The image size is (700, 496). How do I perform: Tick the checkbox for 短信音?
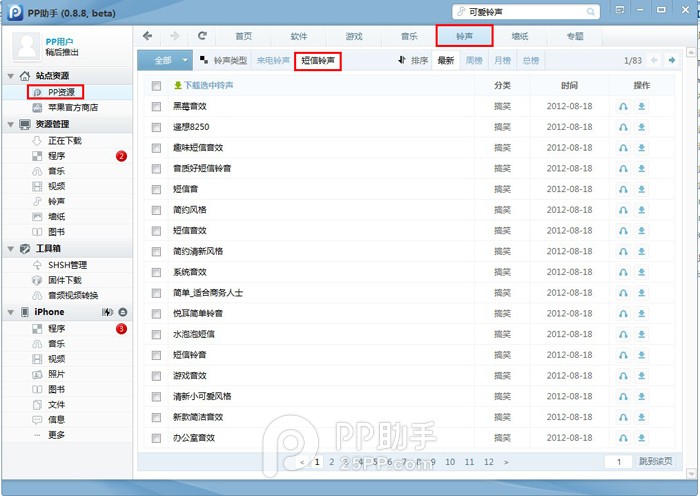(x=156, y=190)
